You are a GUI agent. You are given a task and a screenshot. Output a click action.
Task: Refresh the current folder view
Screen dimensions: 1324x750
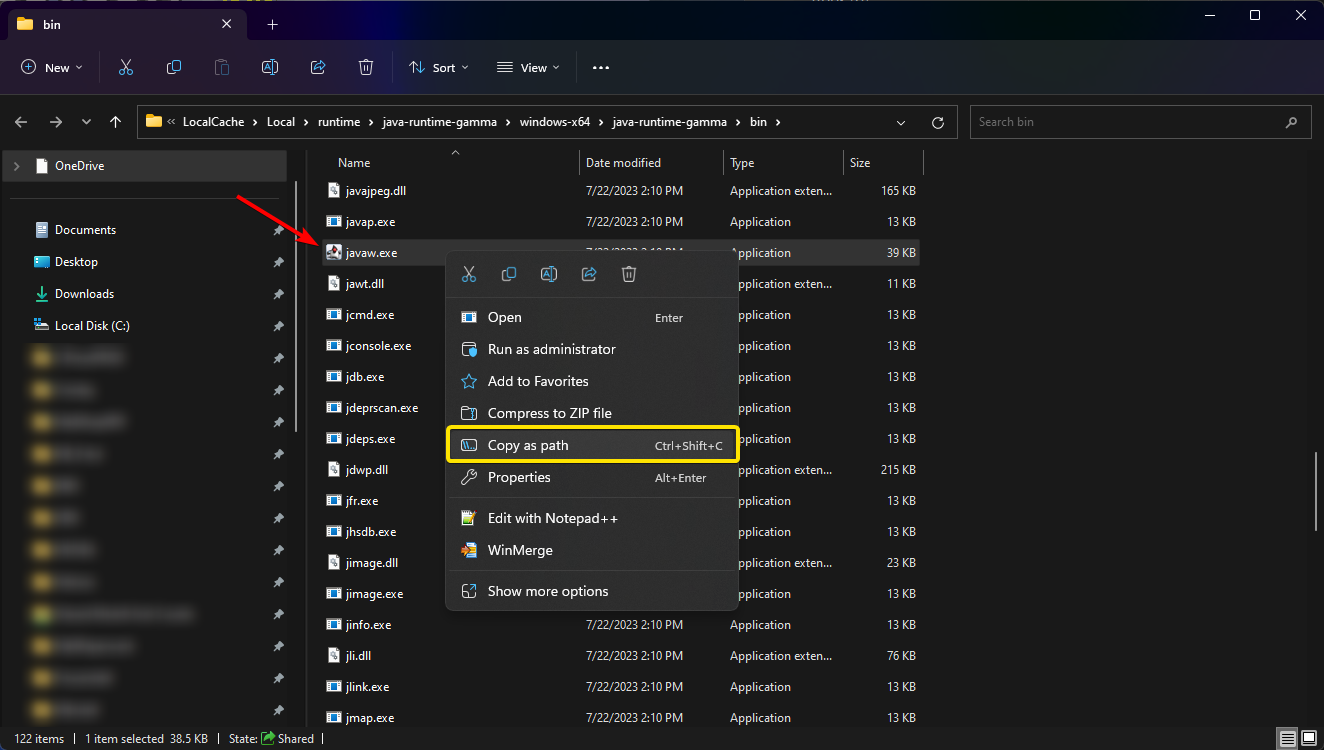point(937,122)
